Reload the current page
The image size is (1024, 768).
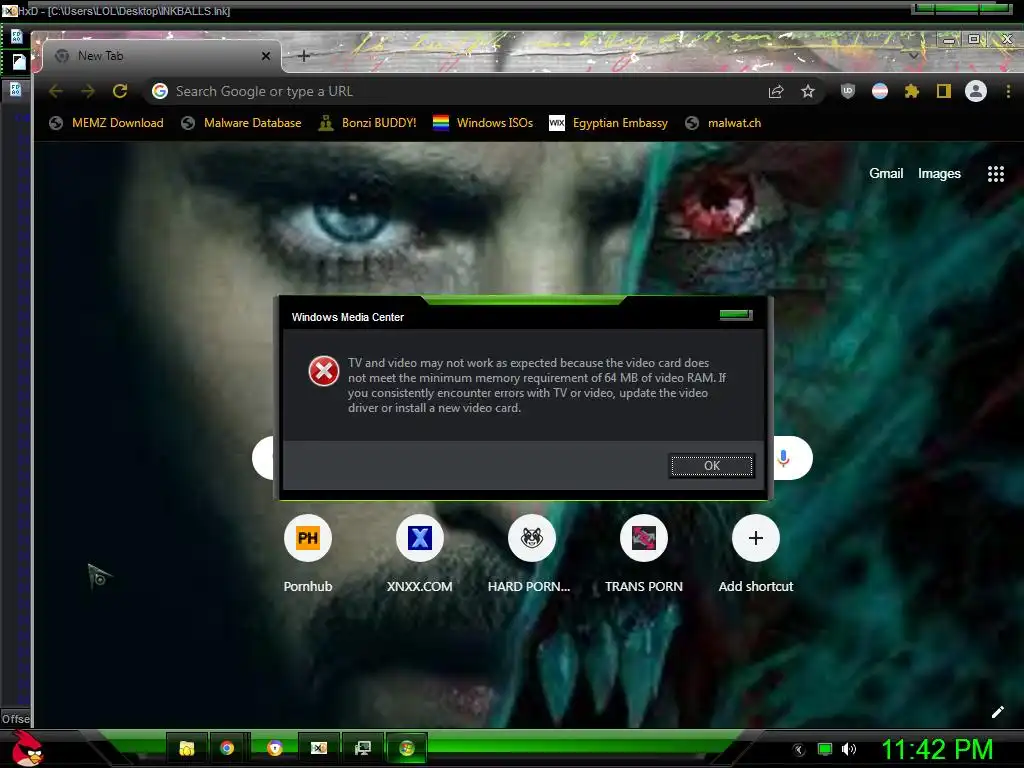point(120,91)
